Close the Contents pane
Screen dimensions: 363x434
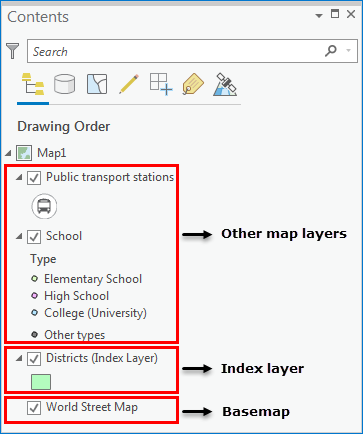click(351, 14)
